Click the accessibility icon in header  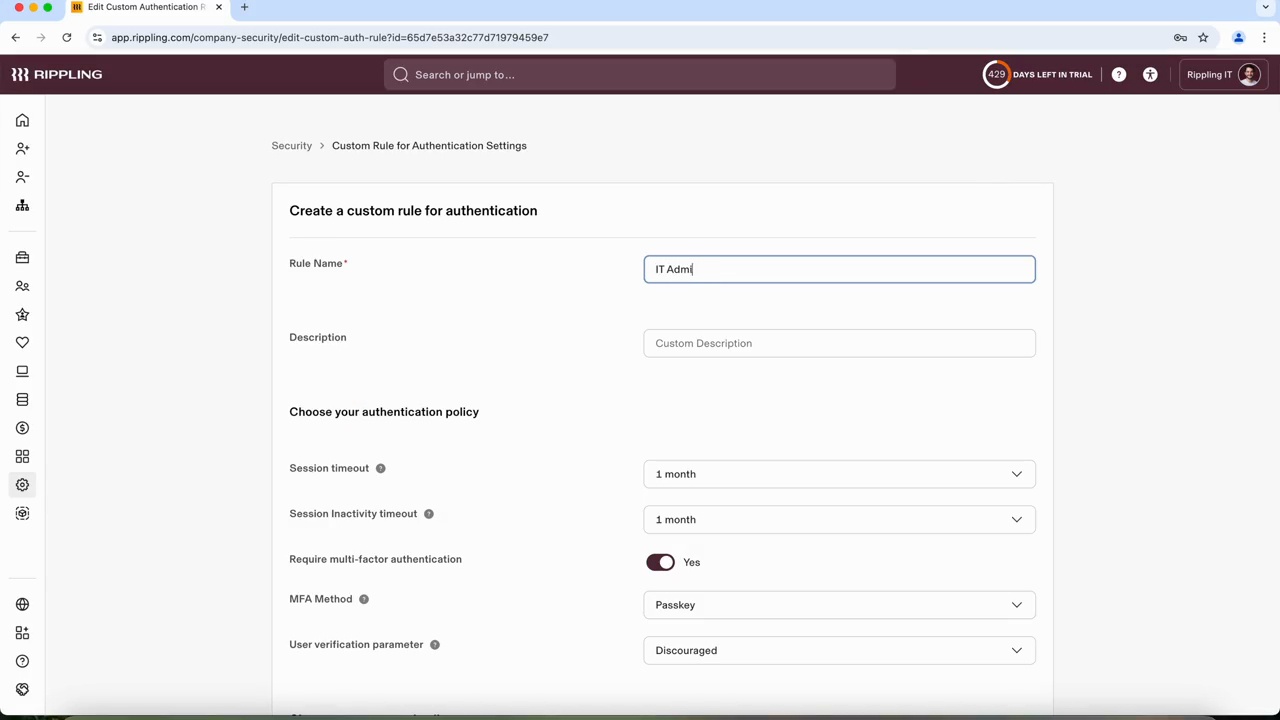pos(1150,75)
